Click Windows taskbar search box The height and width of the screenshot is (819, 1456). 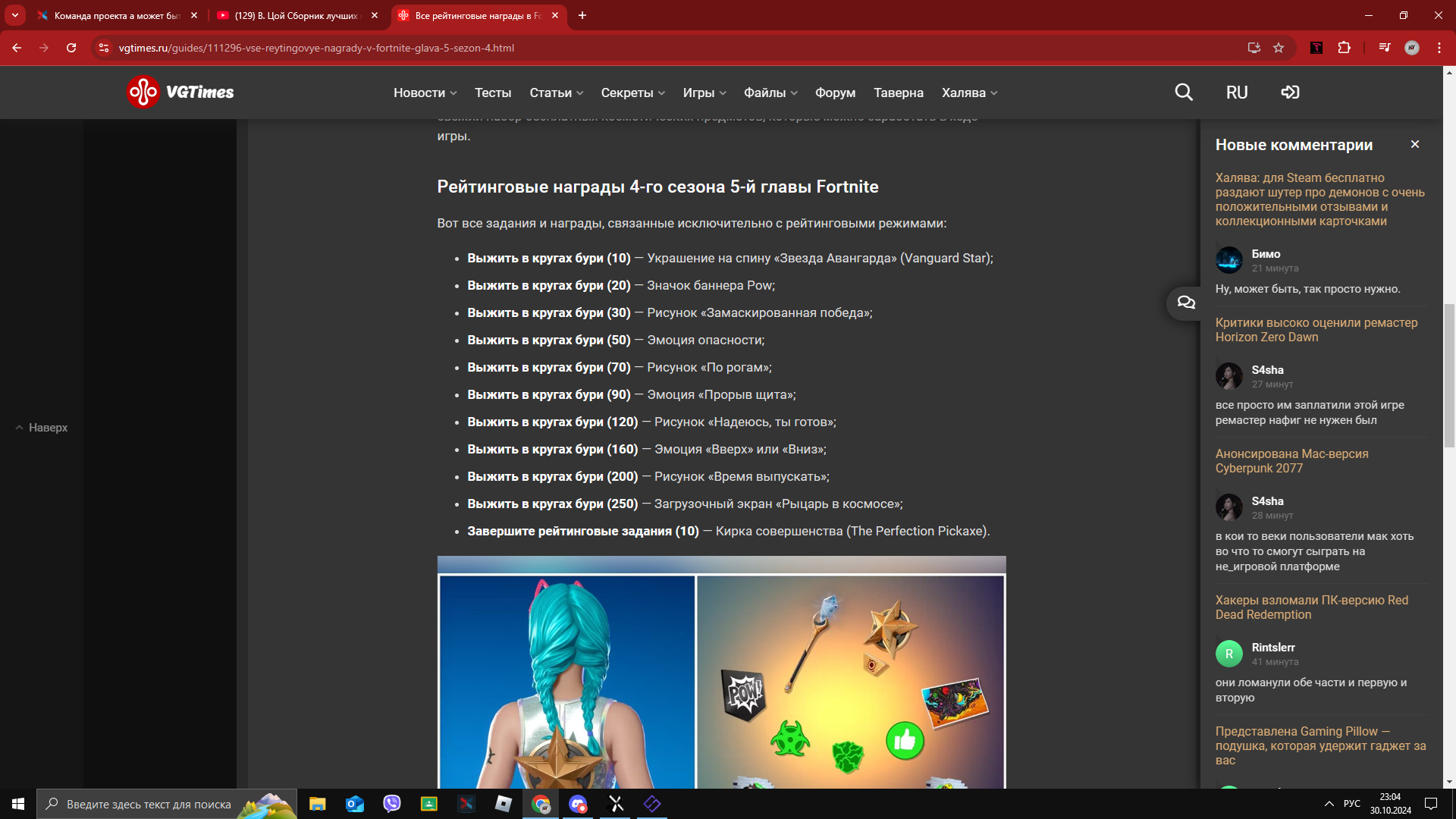point(167,804)
